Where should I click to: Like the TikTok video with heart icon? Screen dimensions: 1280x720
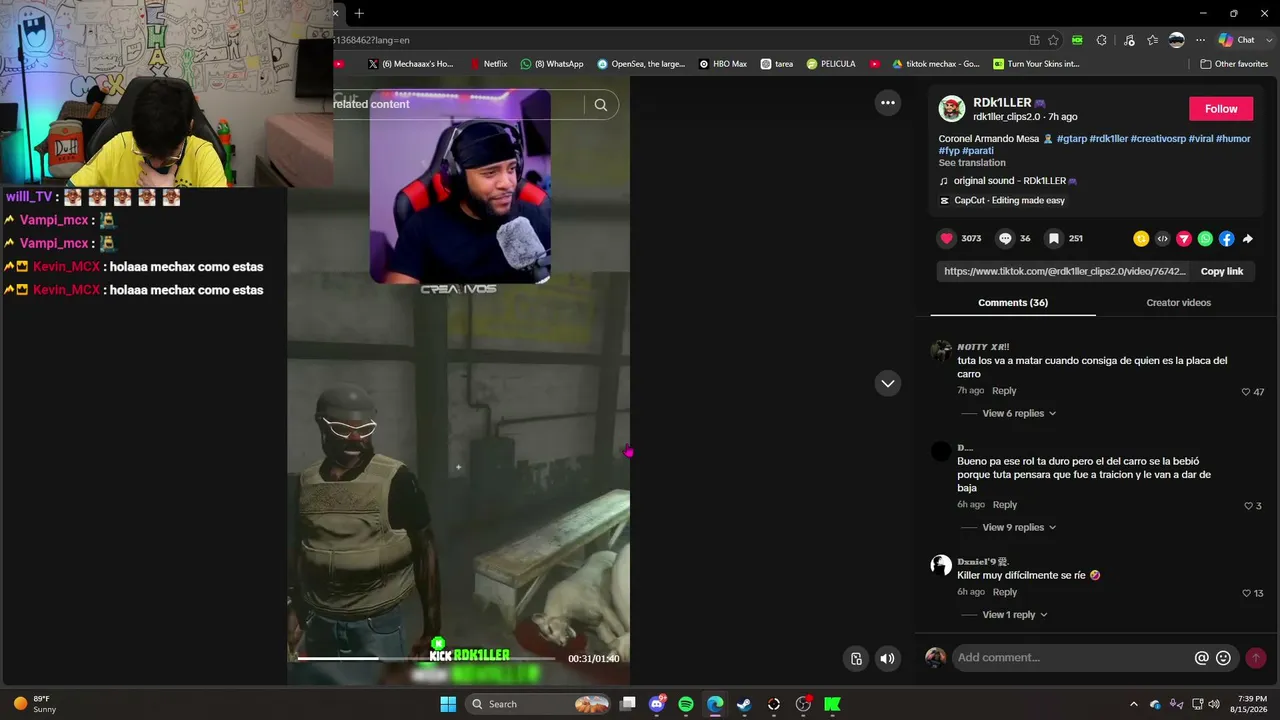click(x=946, y=238)
